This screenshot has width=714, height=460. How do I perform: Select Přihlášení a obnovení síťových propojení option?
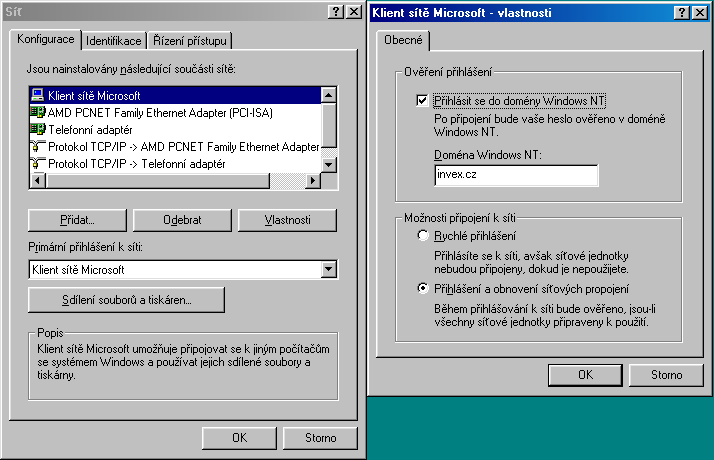(423, 288)
